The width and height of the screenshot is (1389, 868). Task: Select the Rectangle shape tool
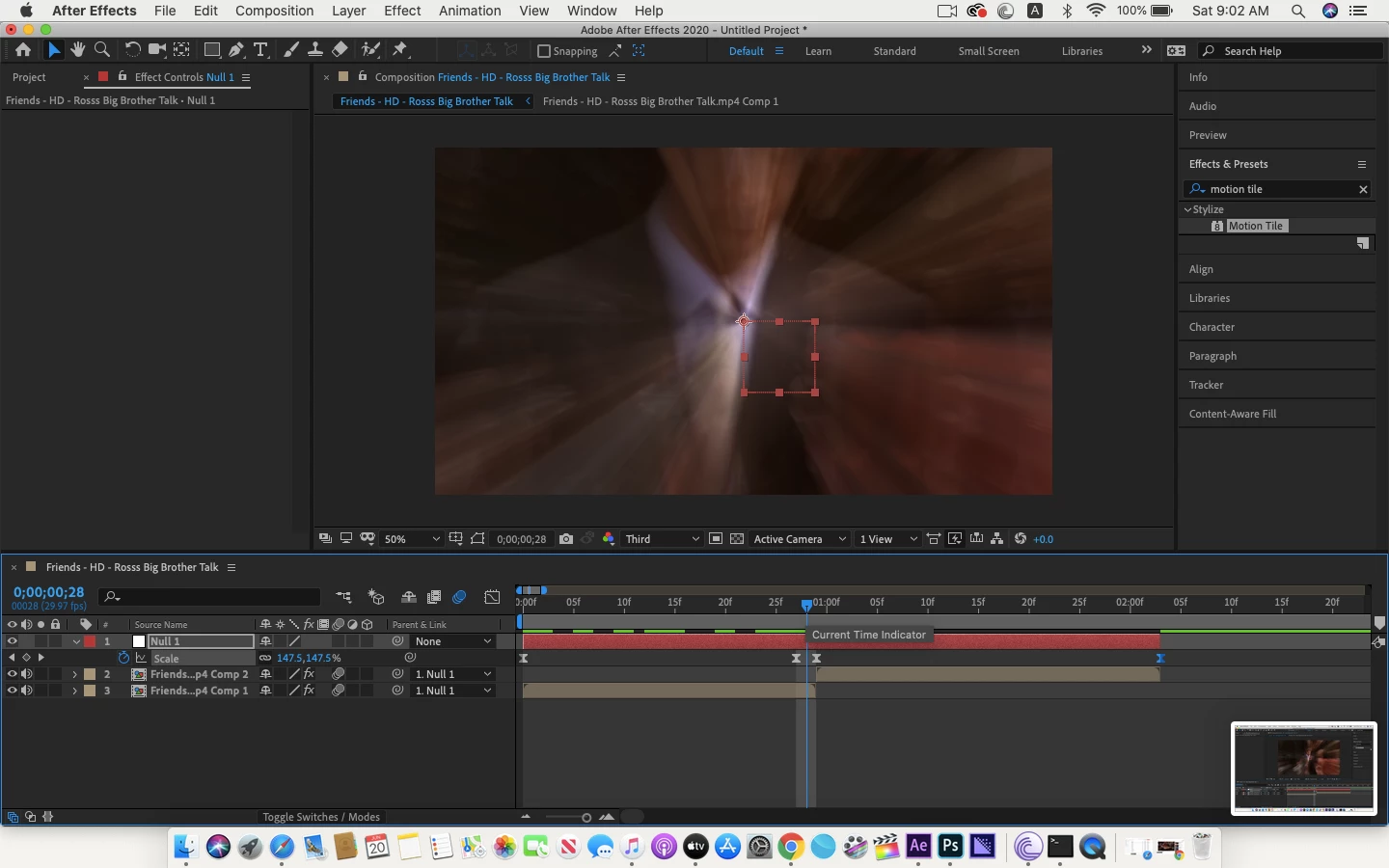tap(212, 50)
